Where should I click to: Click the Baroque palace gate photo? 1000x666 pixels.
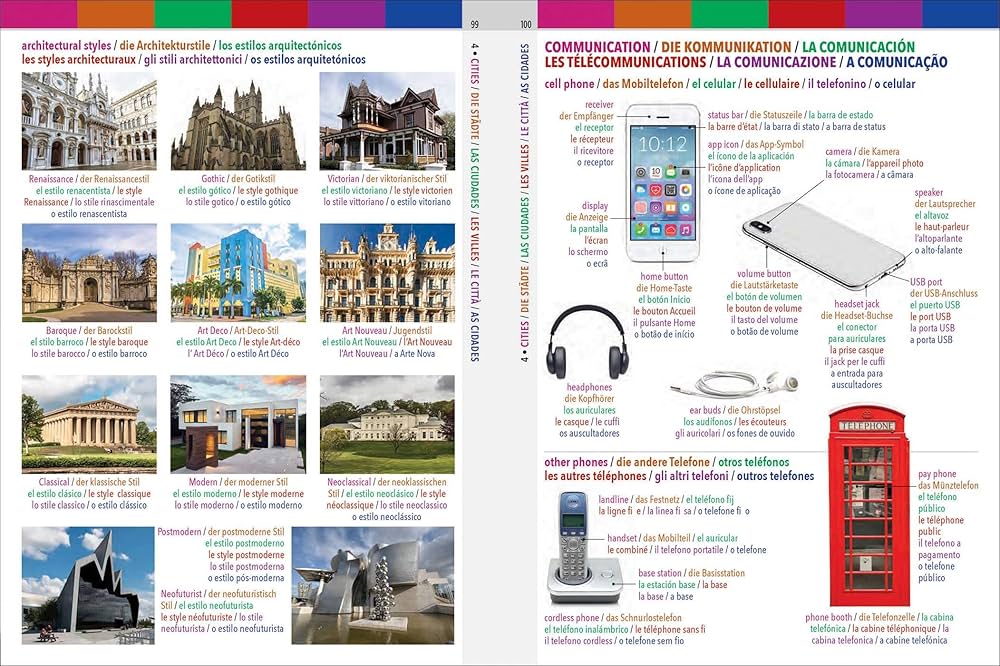coord(89,272)
